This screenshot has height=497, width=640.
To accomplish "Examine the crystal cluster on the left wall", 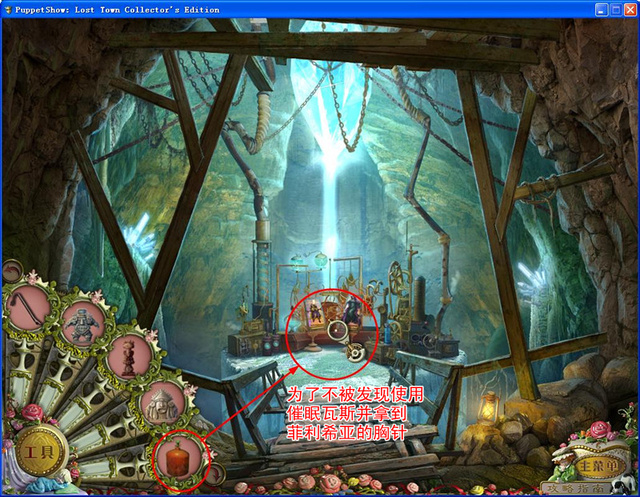I will click(139, 237).
